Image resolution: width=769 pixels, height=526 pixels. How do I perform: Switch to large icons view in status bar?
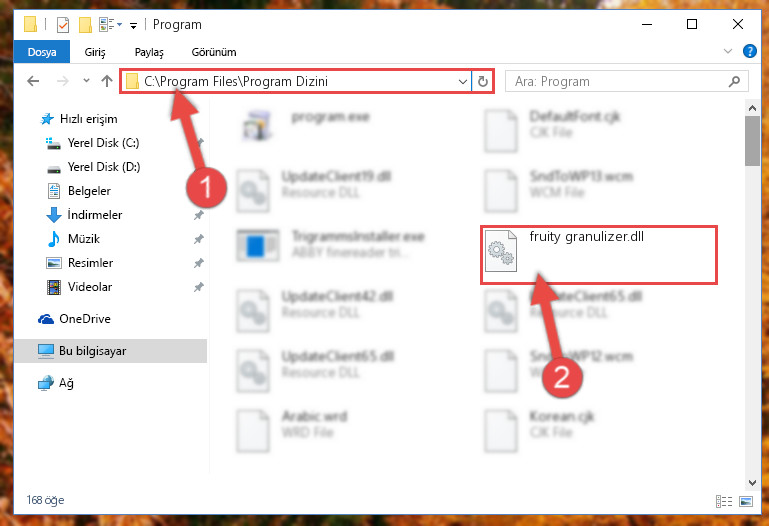point(746,501)
